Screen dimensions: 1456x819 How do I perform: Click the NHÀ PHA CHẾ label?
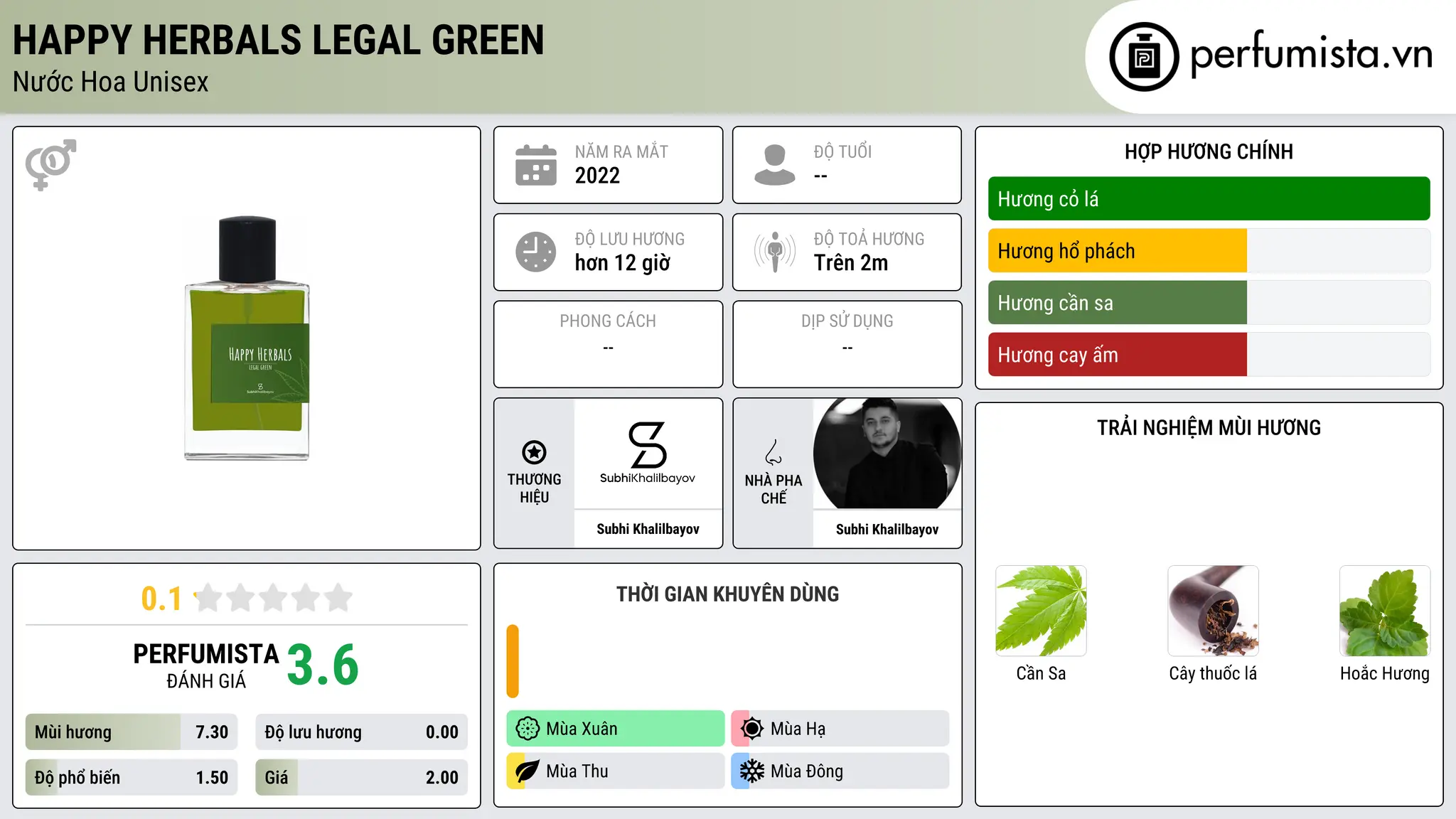coord(773,489)
